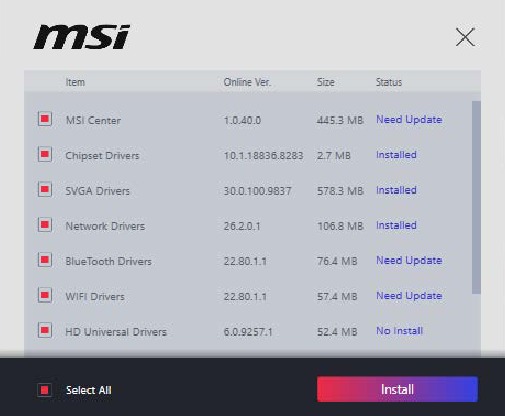The width and height of the screenshot is (505, 416).
Task: Click the 57.4 MB size value
Action: [337, 296]
